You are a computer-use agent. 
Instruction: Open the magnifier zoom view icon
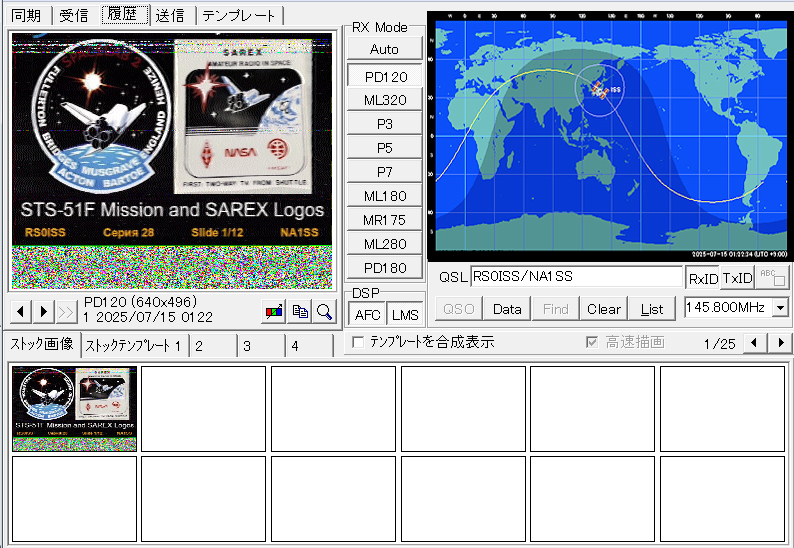324,311
